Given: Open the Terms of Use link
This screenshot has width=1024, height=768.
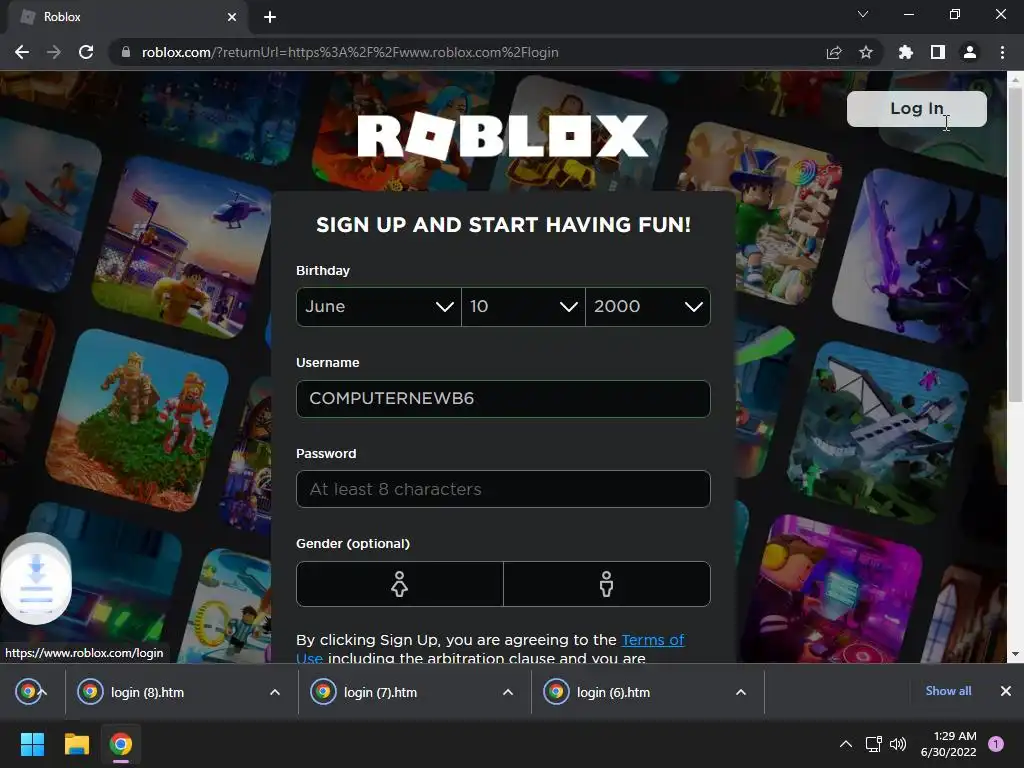Looking at the screenshot, I should point(652,640).
